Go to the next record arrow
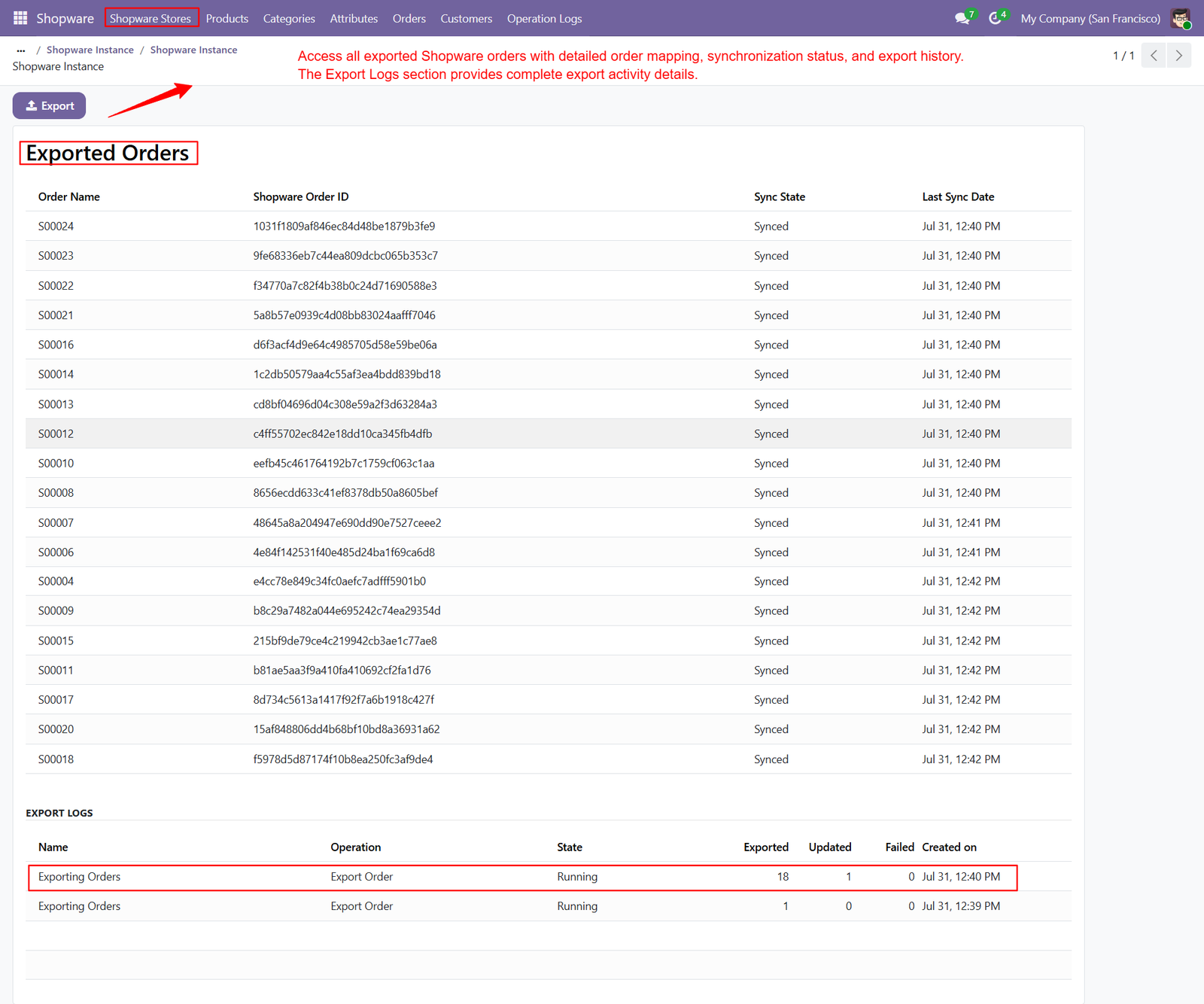 click(1179, 56)
